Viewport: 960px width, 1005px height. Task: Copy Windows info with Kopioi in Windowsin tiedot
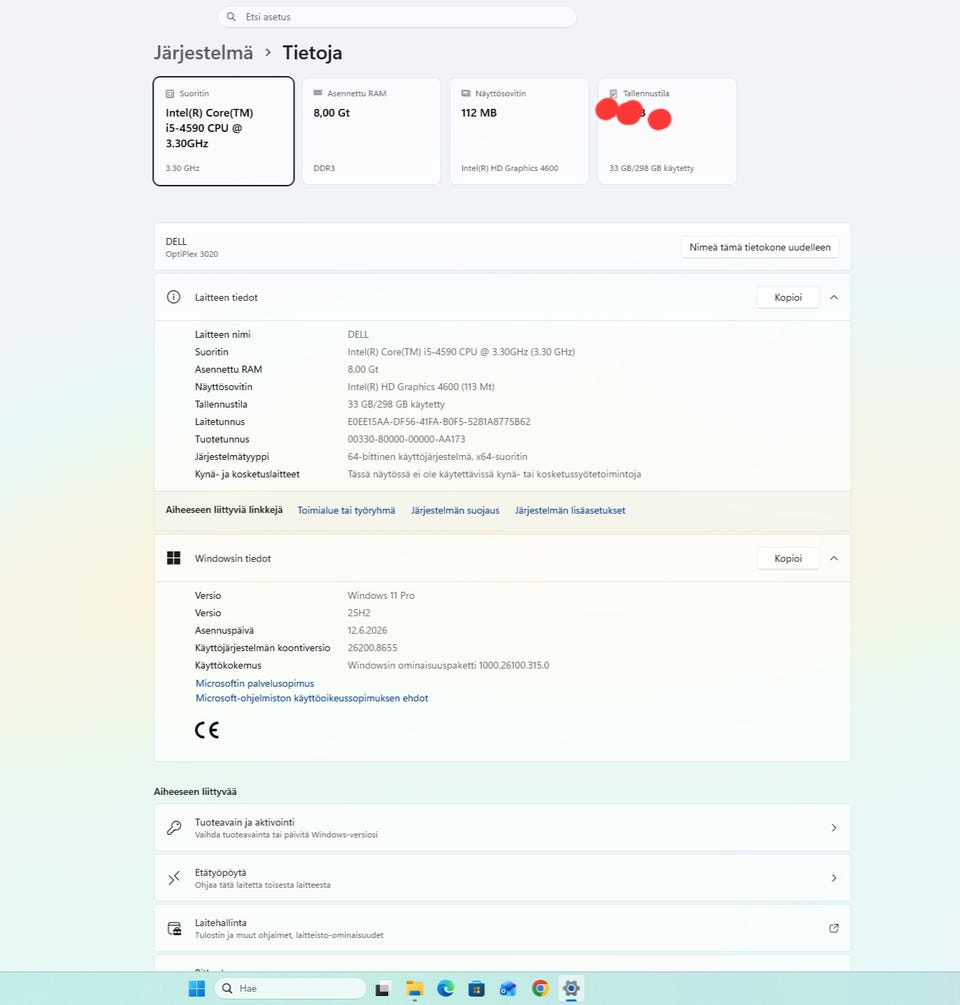point(788,558)
